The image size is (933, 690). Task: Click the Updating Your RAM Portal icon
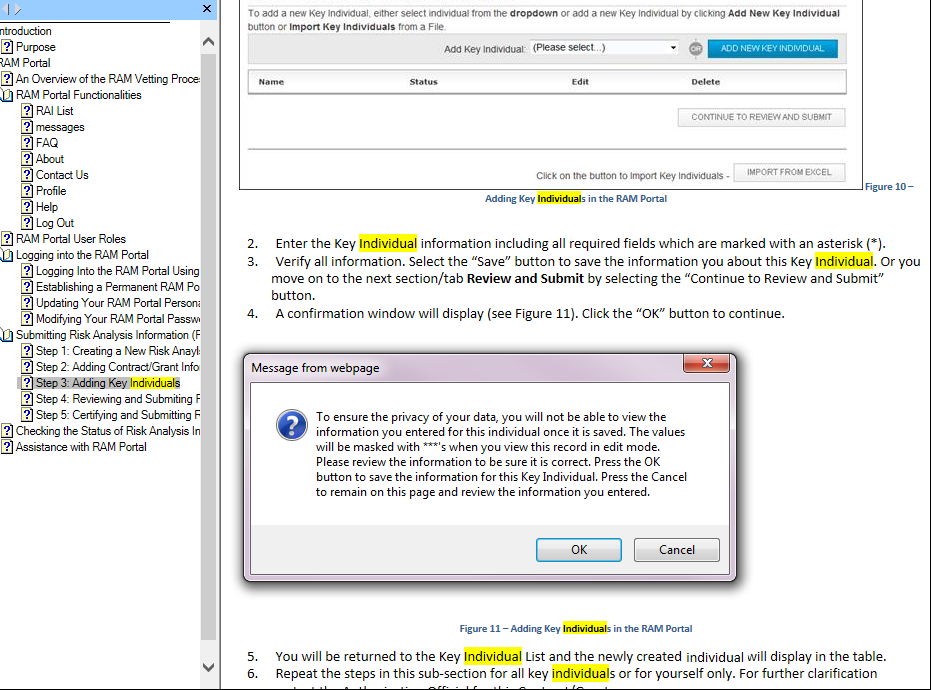point(27,303)
